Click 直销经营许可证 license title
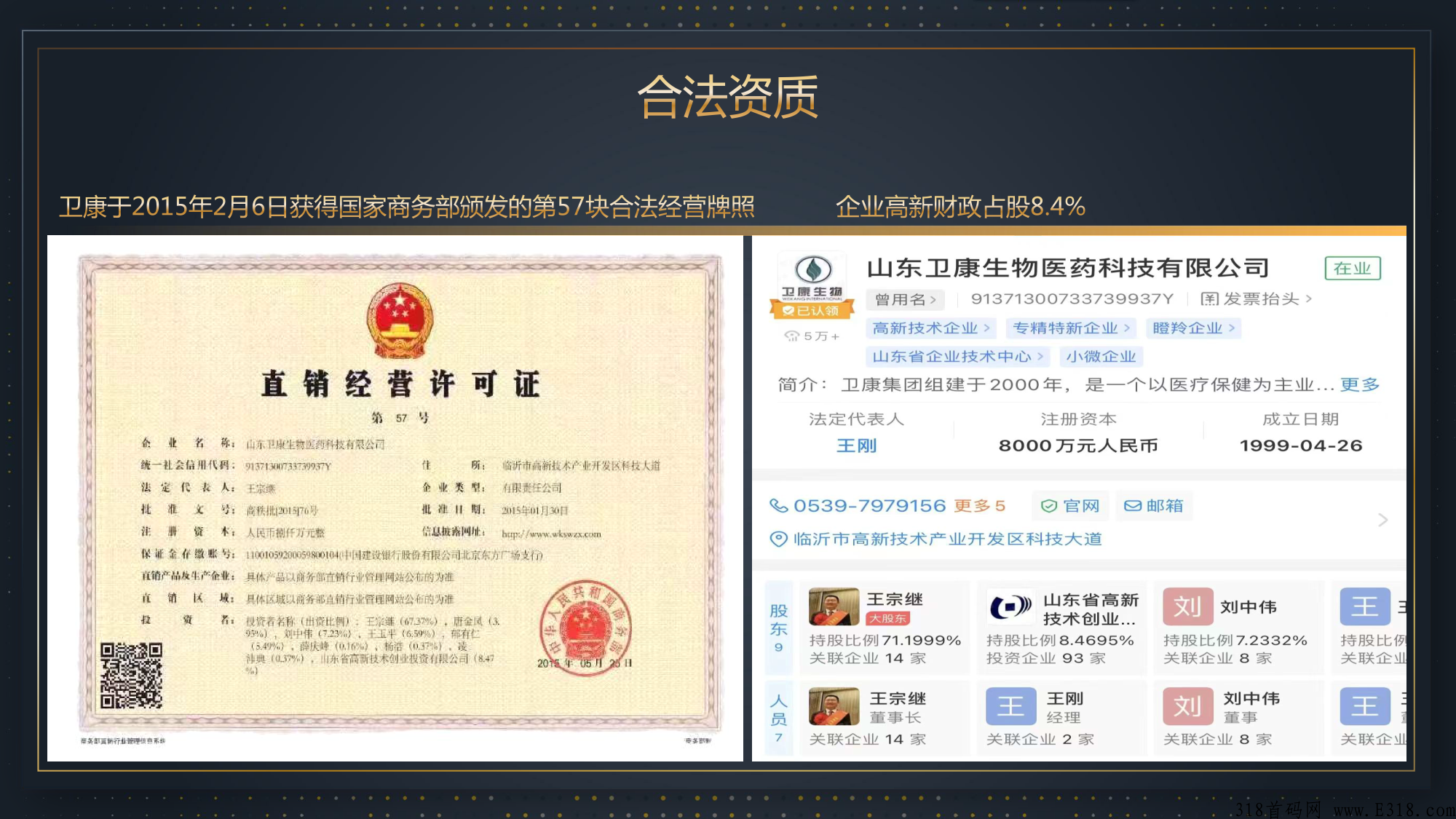1456x819 pixels. pos(400,384)
